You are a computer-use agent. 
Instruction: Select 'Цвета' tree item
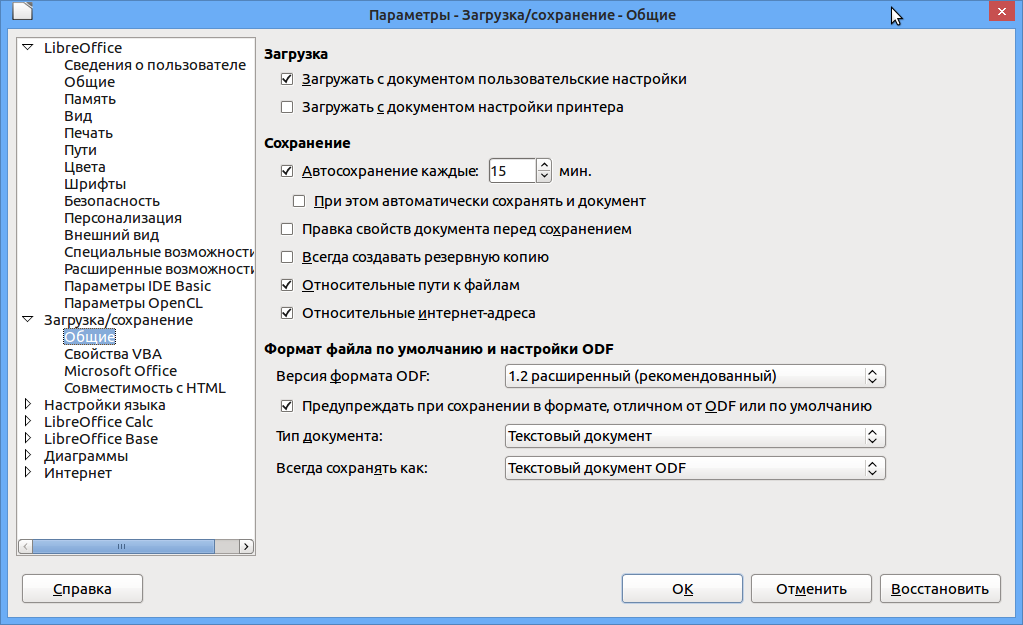coord(85,166)
